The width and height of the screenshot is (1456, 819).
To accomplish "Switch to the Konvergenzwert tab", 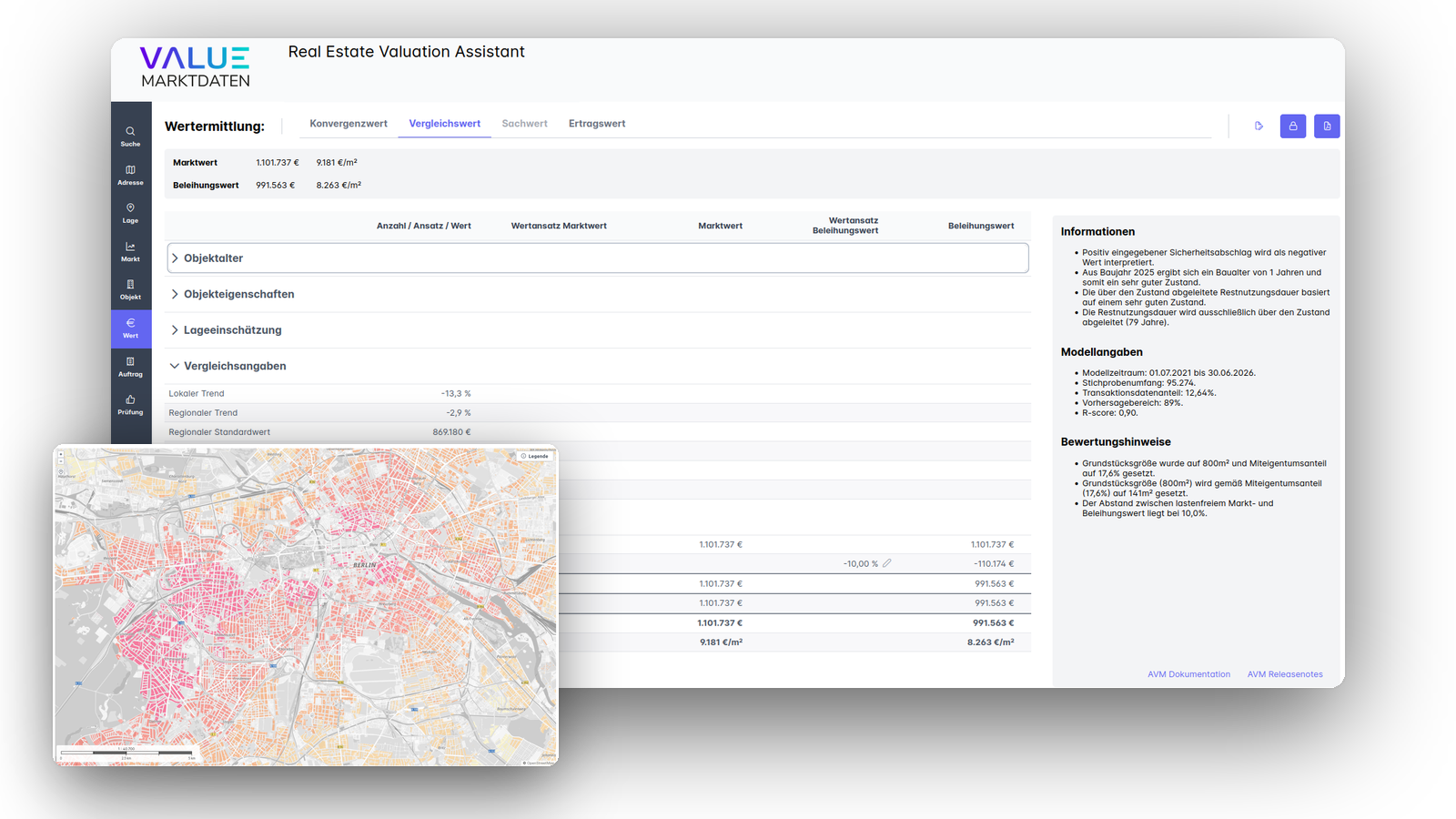I will click(349, 124).
